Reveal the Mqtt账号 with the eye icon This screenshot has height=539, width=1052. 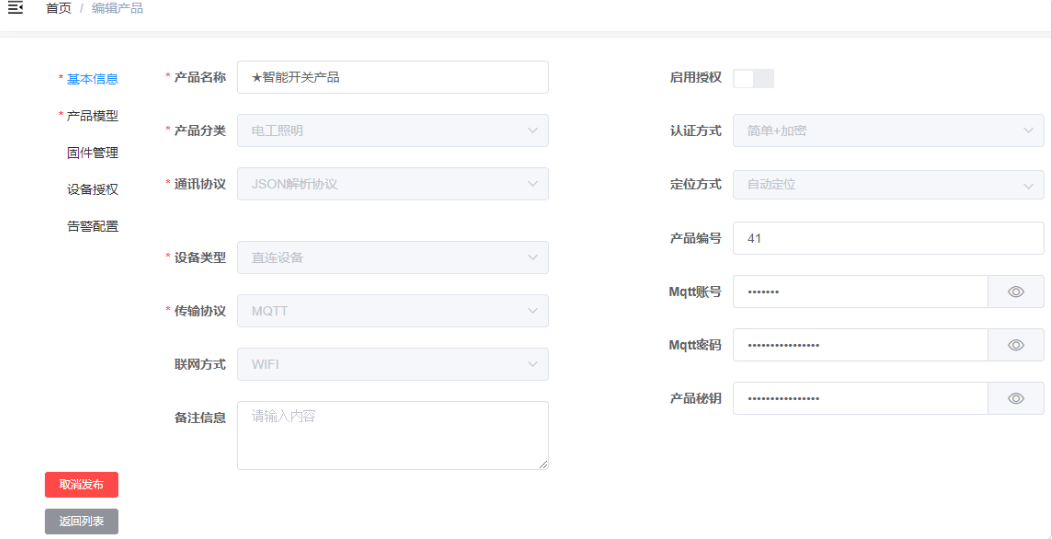pos(1015,292)
